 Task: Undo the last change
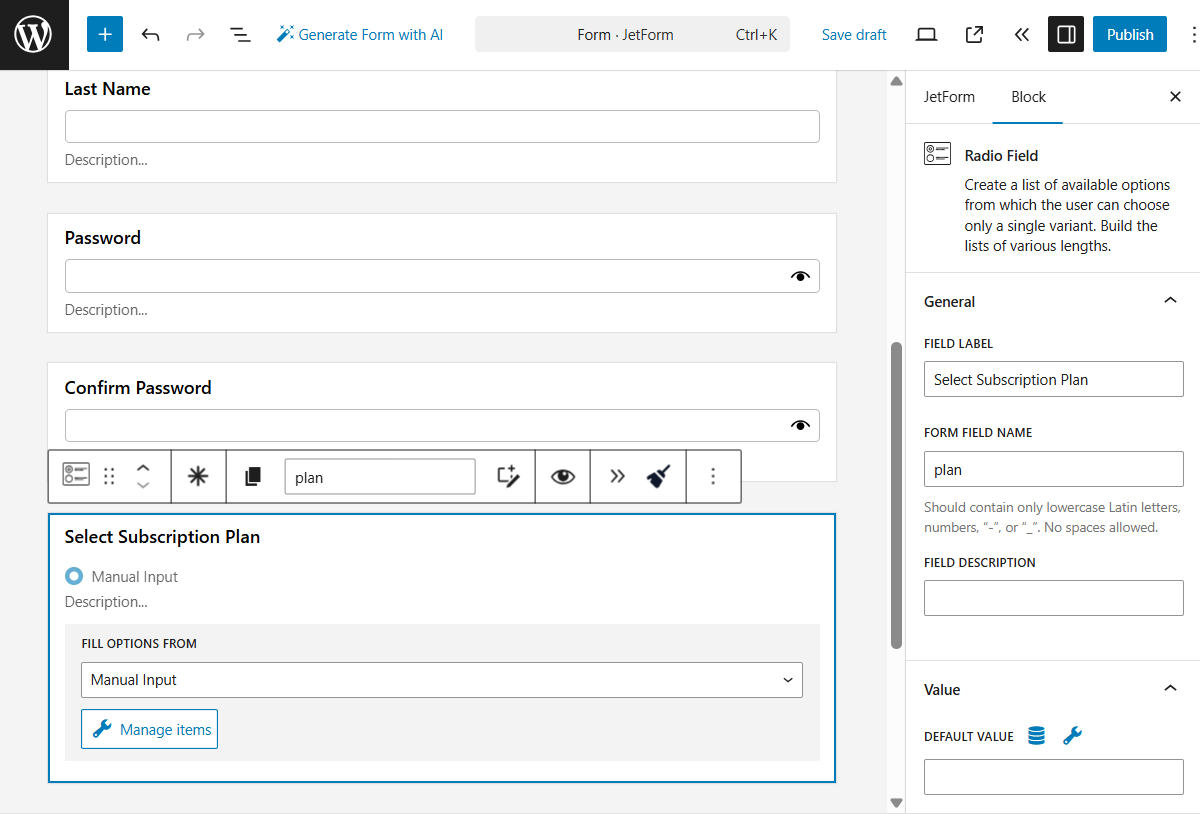pyautogui.click(x=151, y=35)
